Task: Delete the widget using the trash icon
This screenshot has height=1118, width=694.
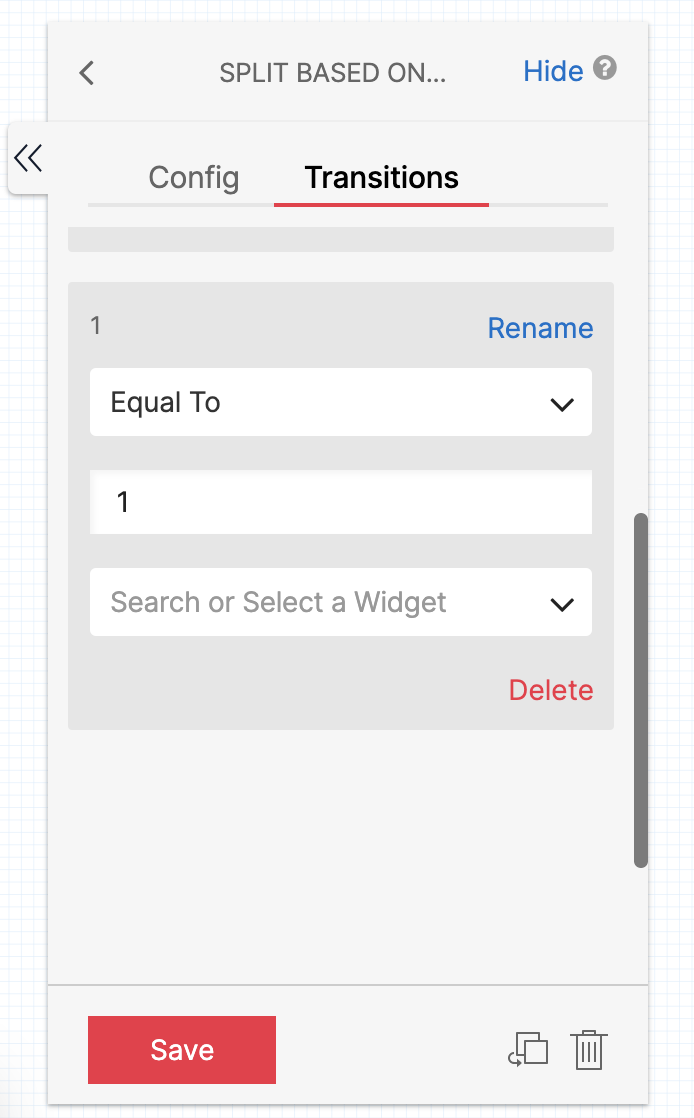Action: coord(588,1050)
